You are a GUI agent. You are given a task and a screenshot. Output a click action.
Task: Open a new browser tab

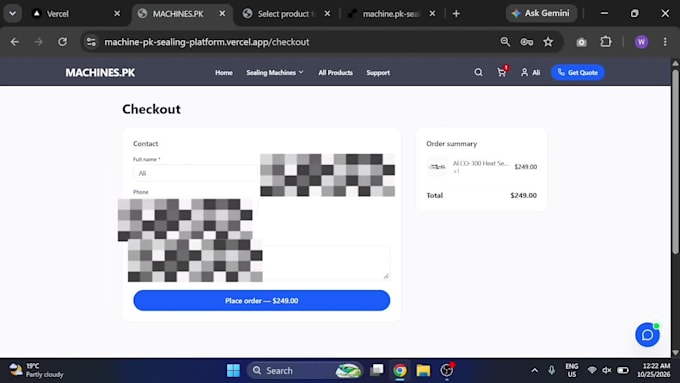[x=456, y=14]
